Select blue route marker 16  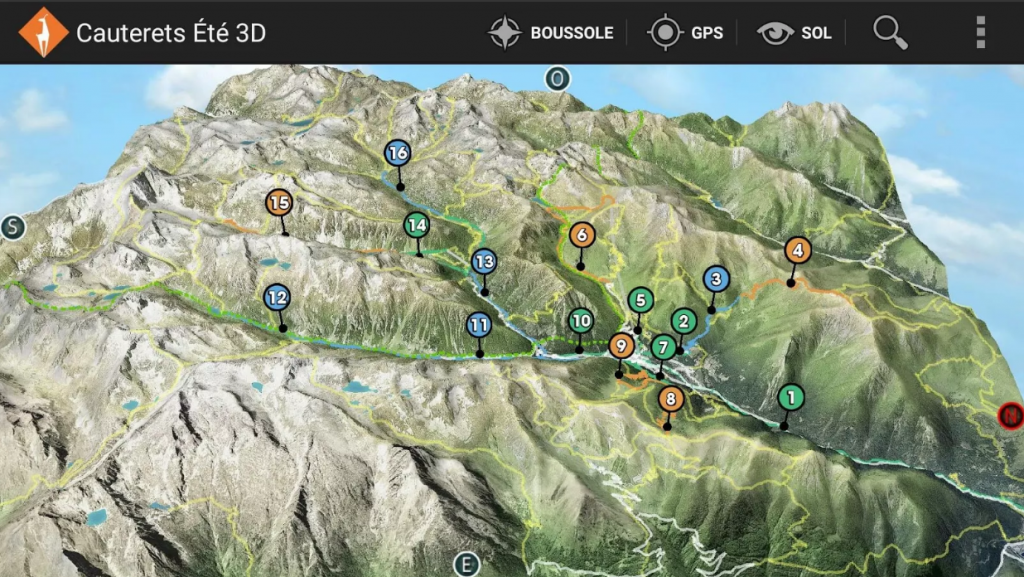click(x=398, y=153)
